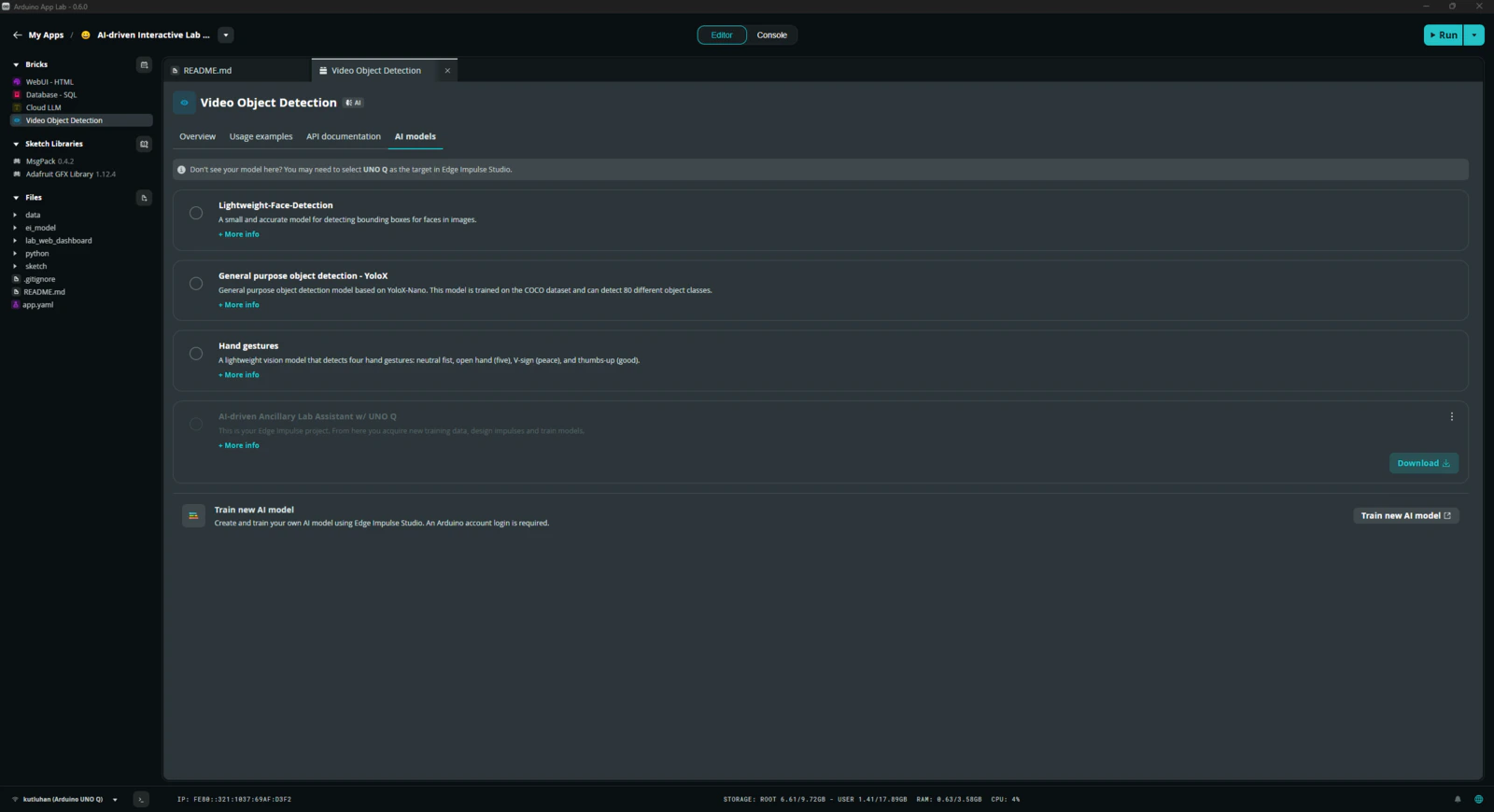This screenshot has width=1494, height=812.
Task: Click the IP address text in status bar
Action: [234, 800]
